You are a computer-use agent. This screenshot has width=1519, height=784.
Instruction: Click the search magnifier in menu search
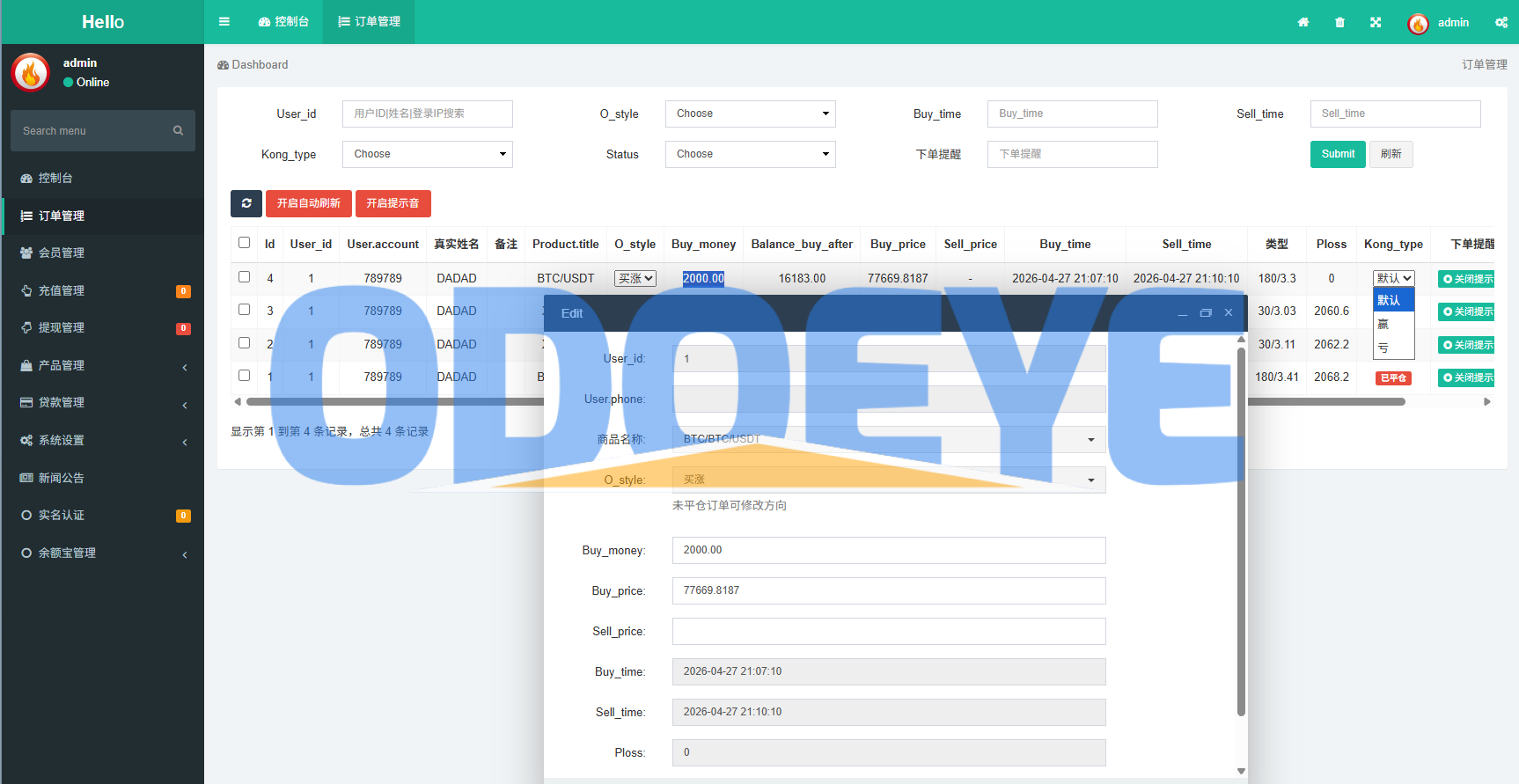(x=178, y=130)
